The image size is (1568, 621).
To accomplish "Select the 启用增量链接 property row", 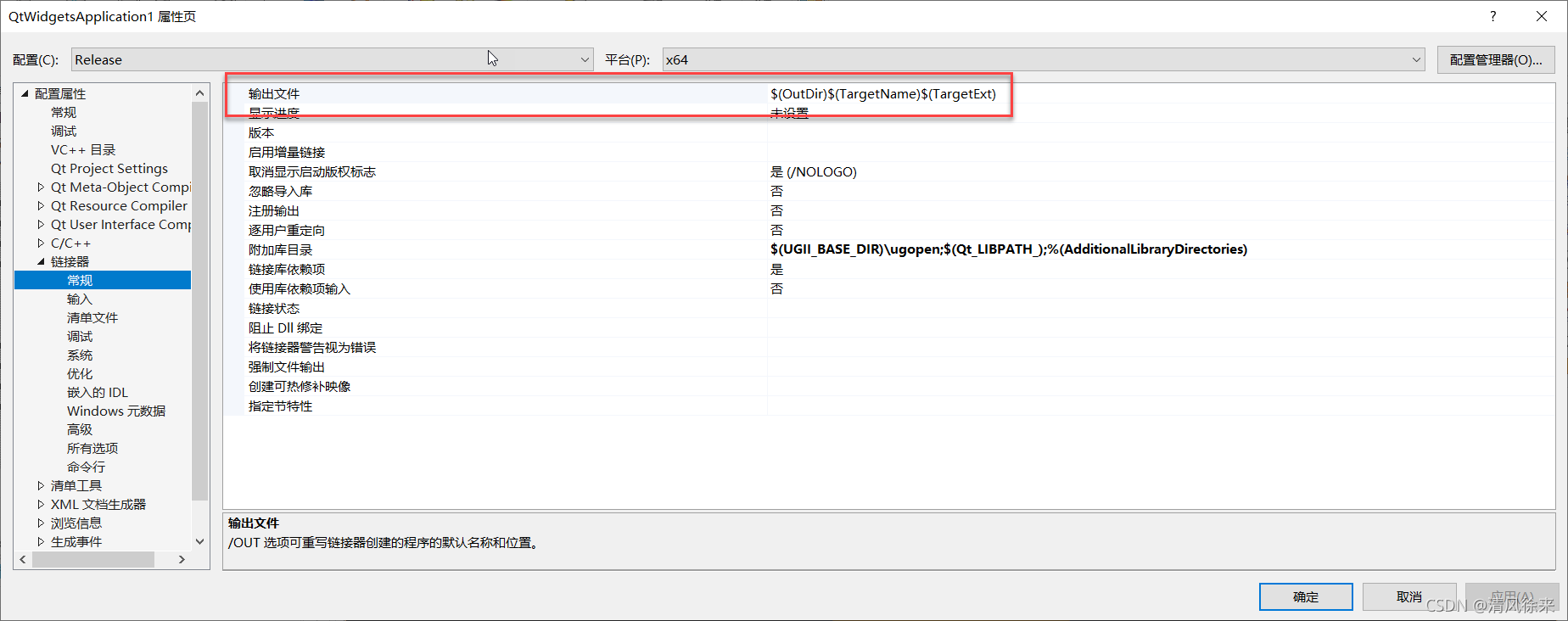I will pyautogui.click(x=889, y=152).
